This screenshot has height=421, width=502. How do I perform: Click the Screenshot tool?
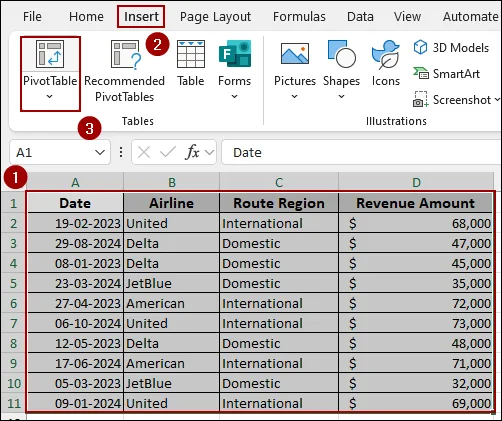(452, 100)
